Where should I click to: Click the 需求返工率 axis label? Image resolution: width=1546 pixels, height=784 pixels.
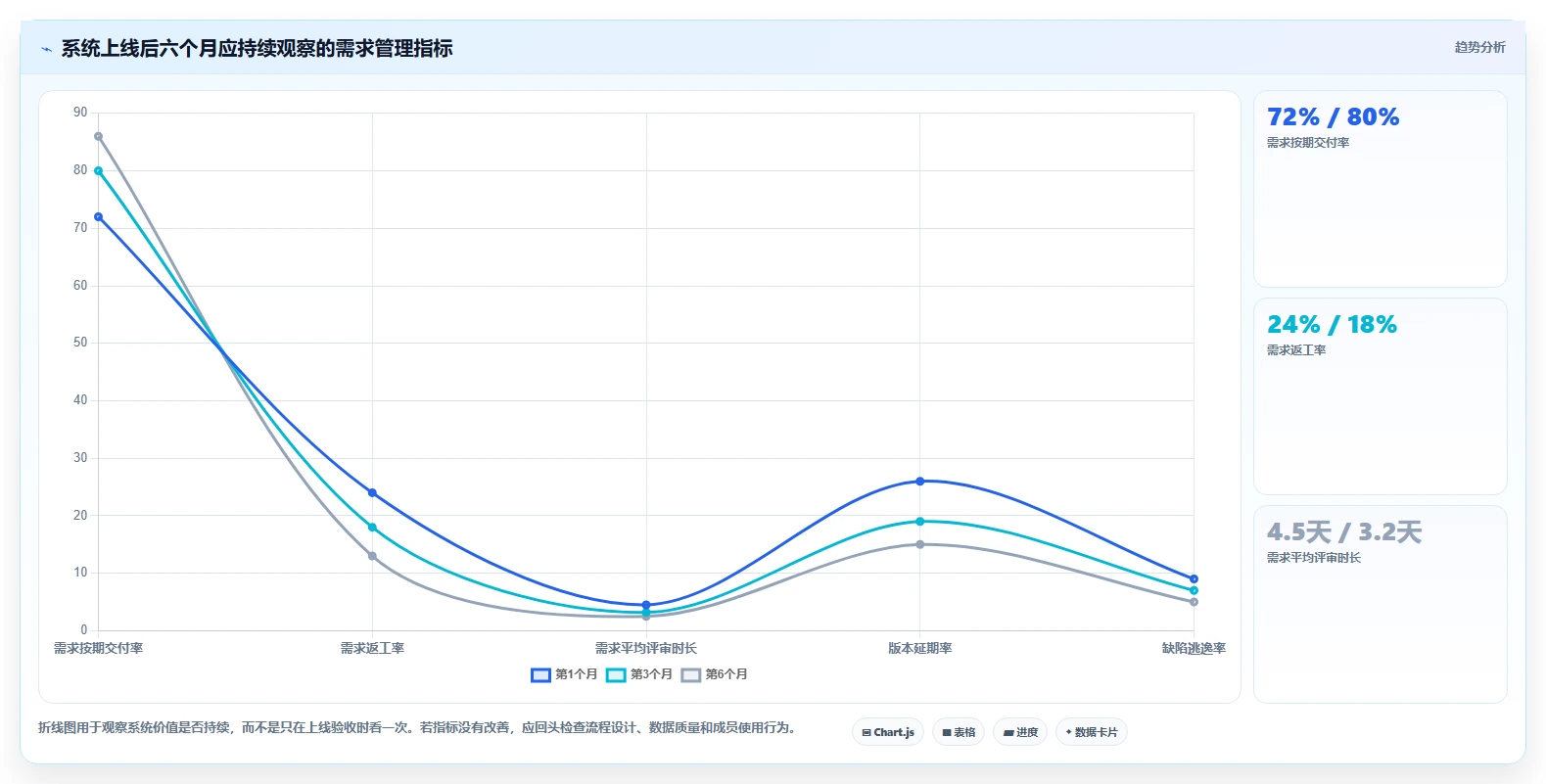[x=372, y=648]
